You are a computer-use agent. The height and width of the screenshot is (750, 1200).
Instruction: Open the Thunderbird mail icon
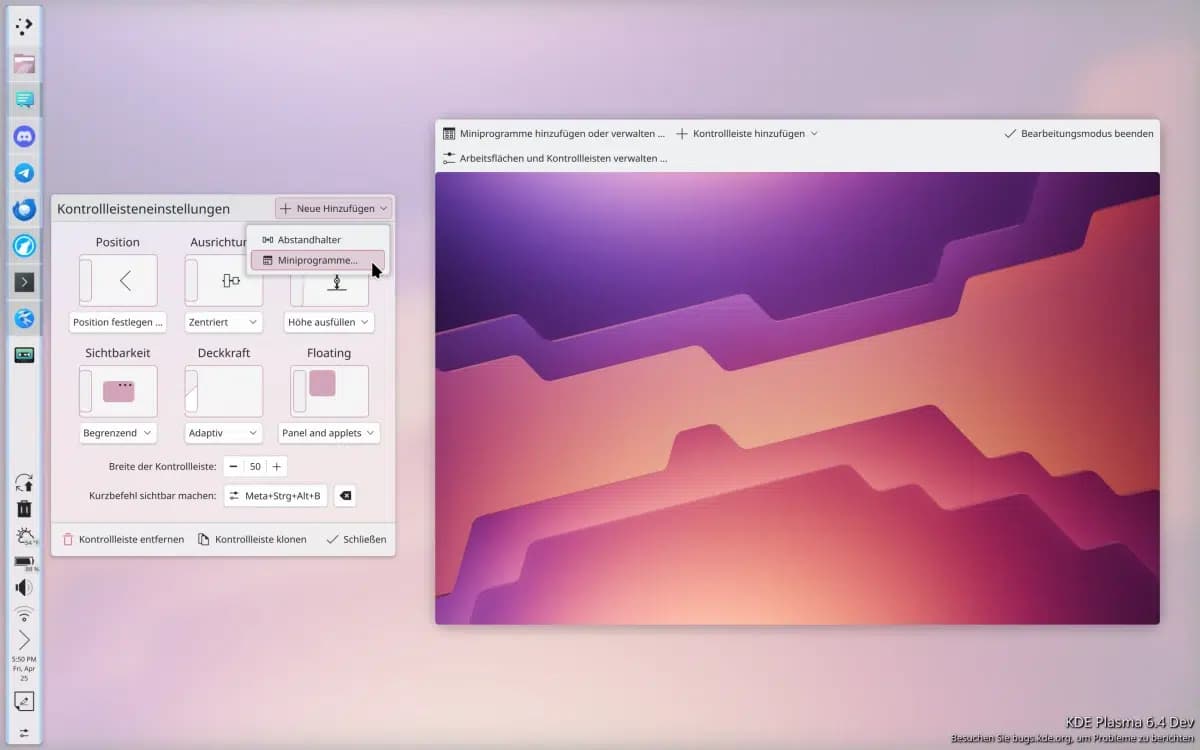[x=24, y=209]
